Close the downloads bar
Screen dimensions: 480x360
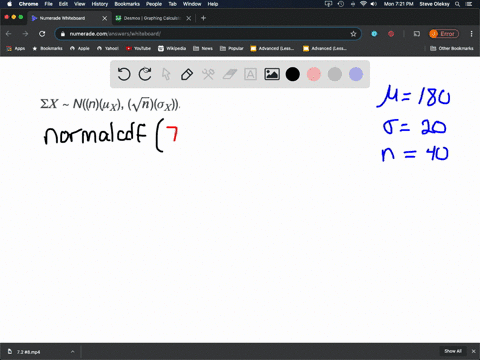473,351
